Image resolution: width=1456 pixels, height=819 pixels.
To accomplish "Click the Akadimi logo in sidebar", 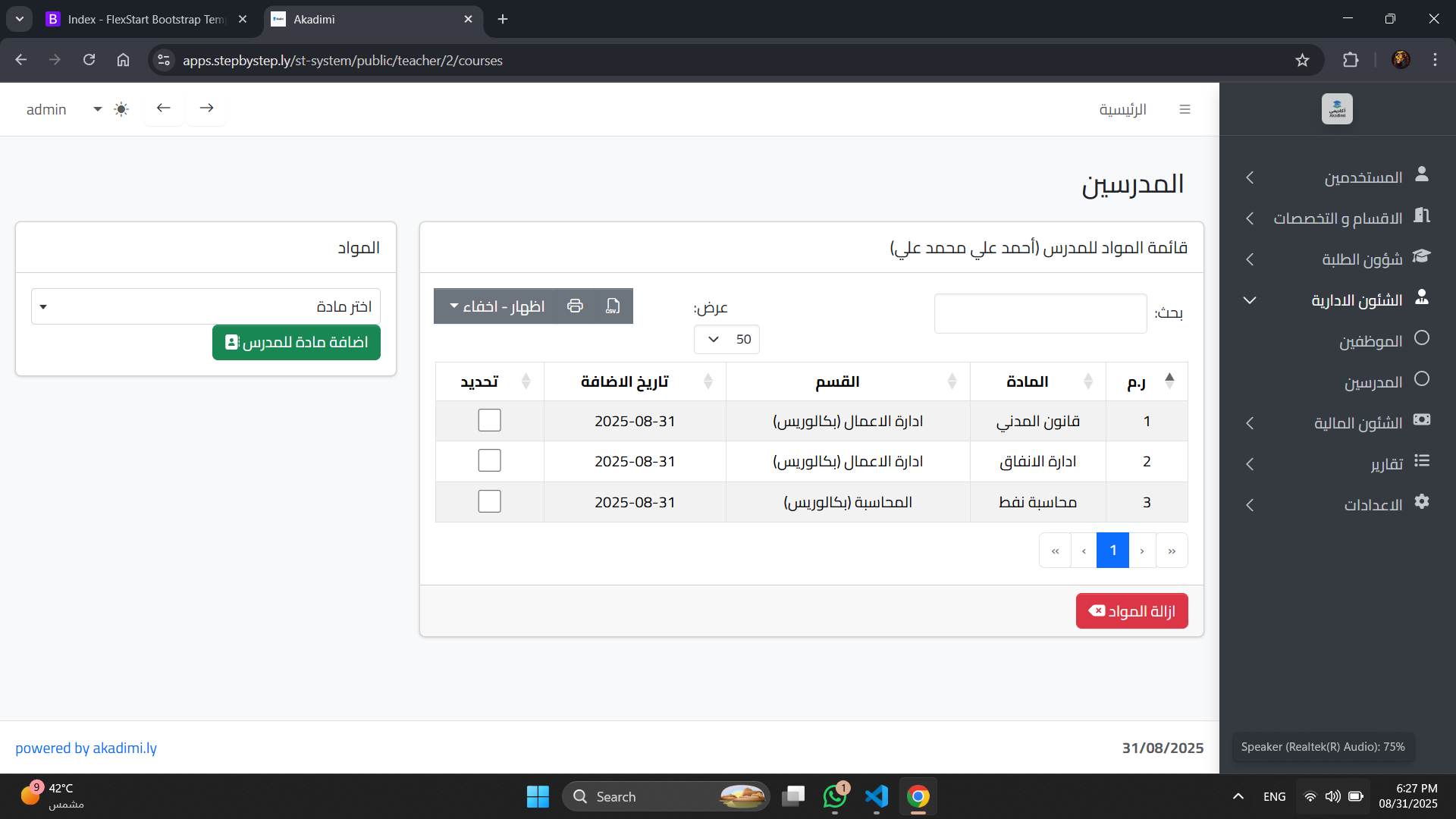I will pyautogui.click(x=1337, y=109).
